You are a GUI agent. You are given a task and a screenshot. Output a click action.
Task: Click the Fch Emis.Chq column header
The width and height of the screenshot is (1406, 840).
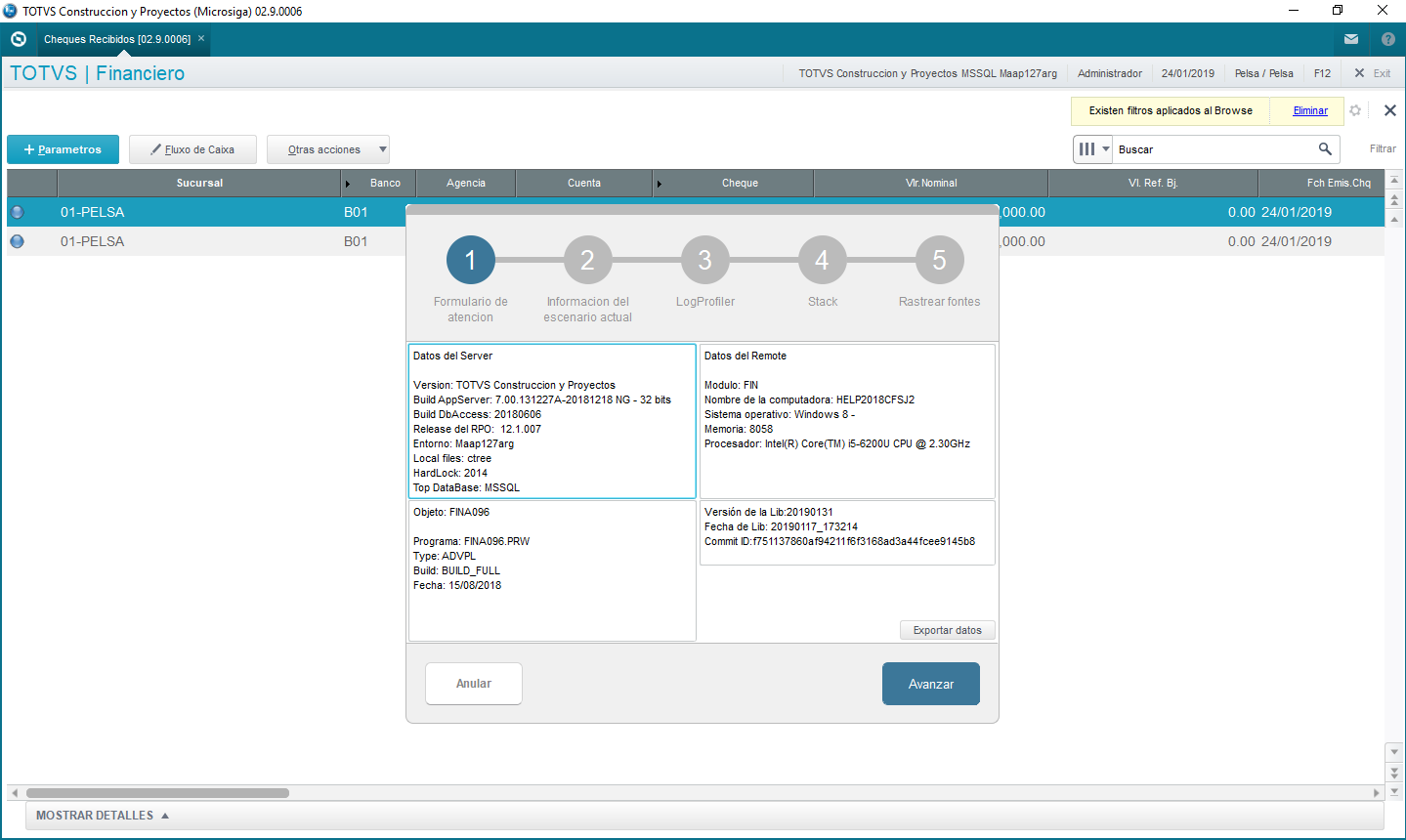pos(1322,183)
